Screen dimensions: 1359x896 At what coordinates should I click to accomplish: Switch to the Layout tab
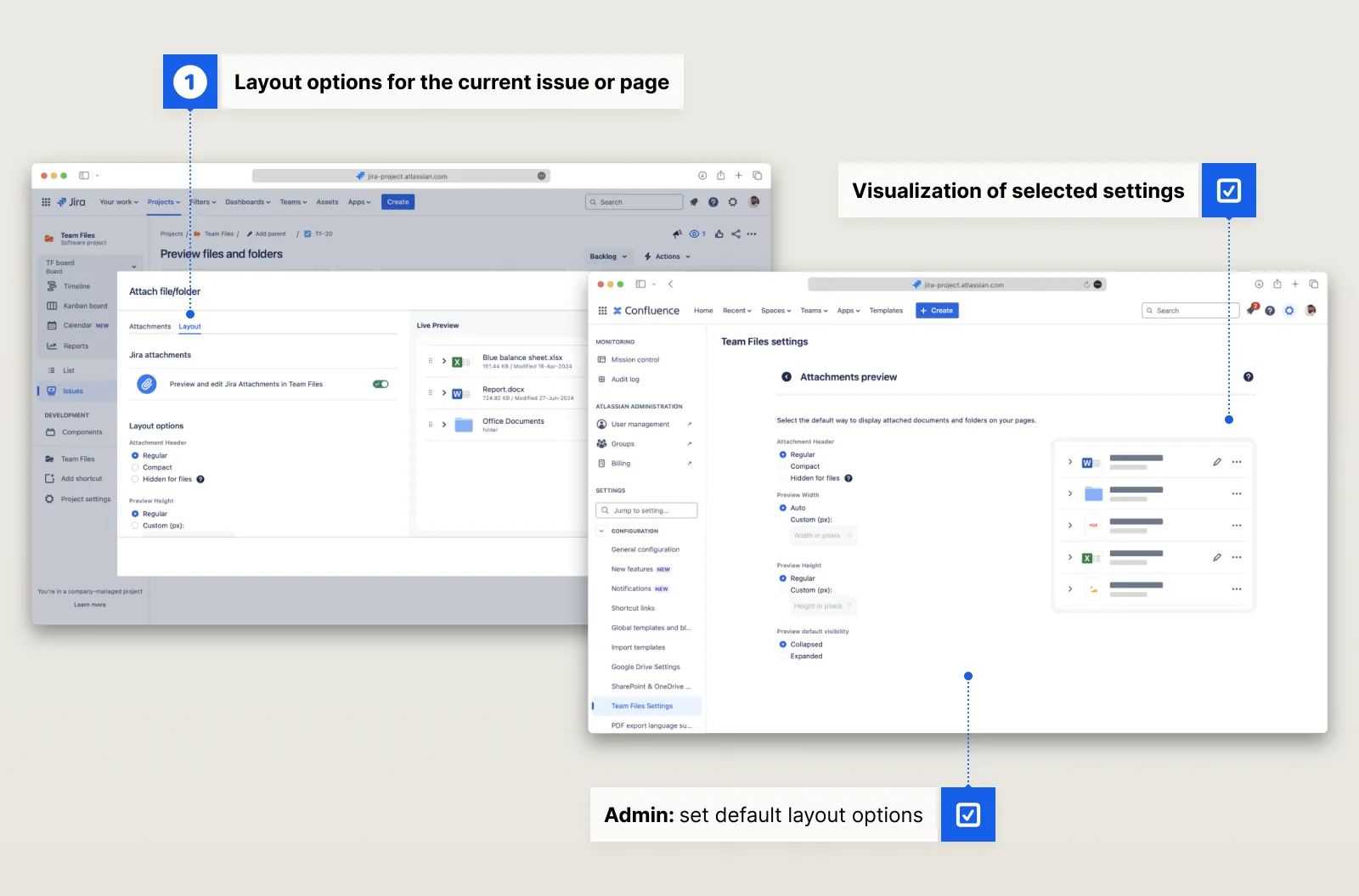pos(189,326)
